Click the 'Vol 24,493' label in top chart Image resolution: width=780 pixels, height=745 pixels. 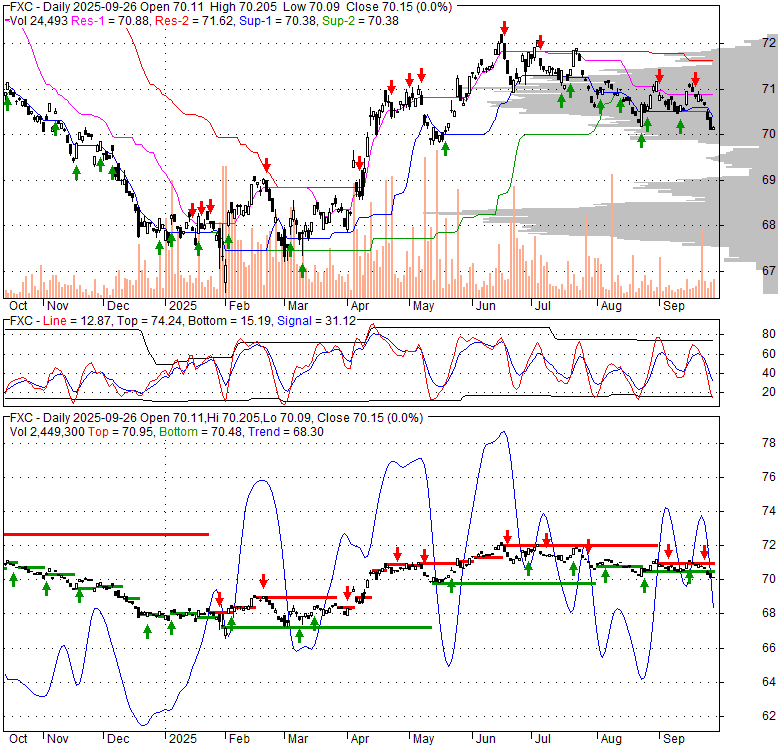point(39,21)
